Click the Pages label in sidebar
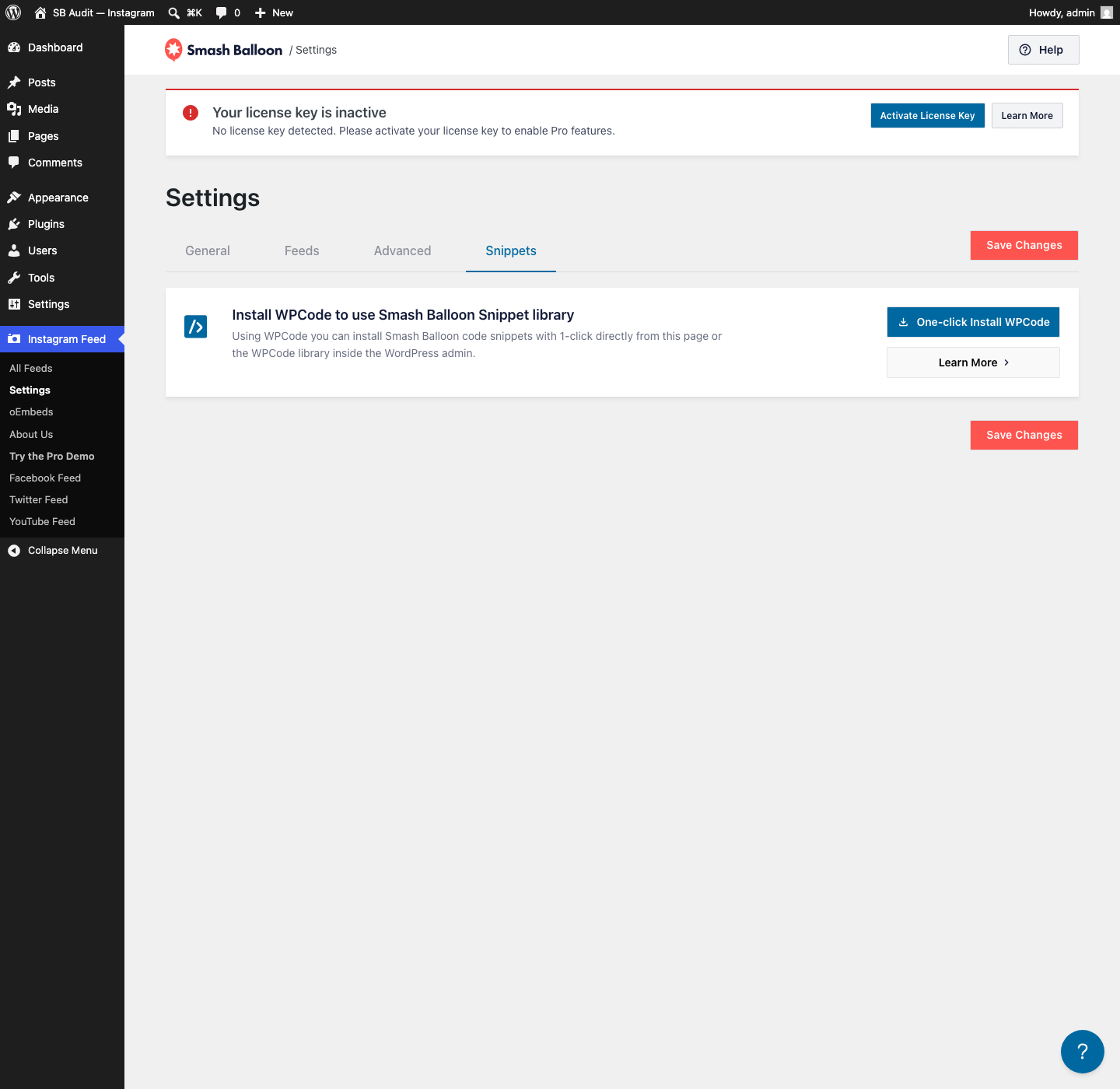 pos(44,136)
